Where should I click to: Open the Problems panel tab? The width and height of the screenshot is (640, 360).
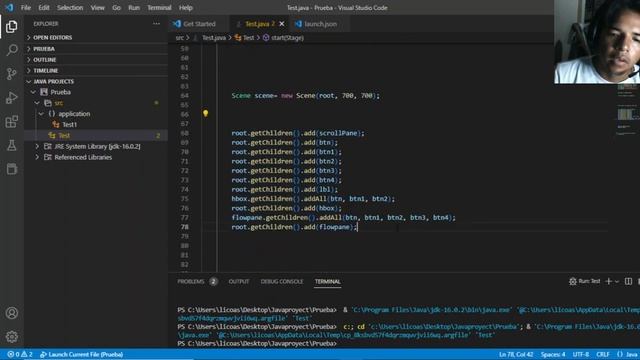(x=191, y=282)
